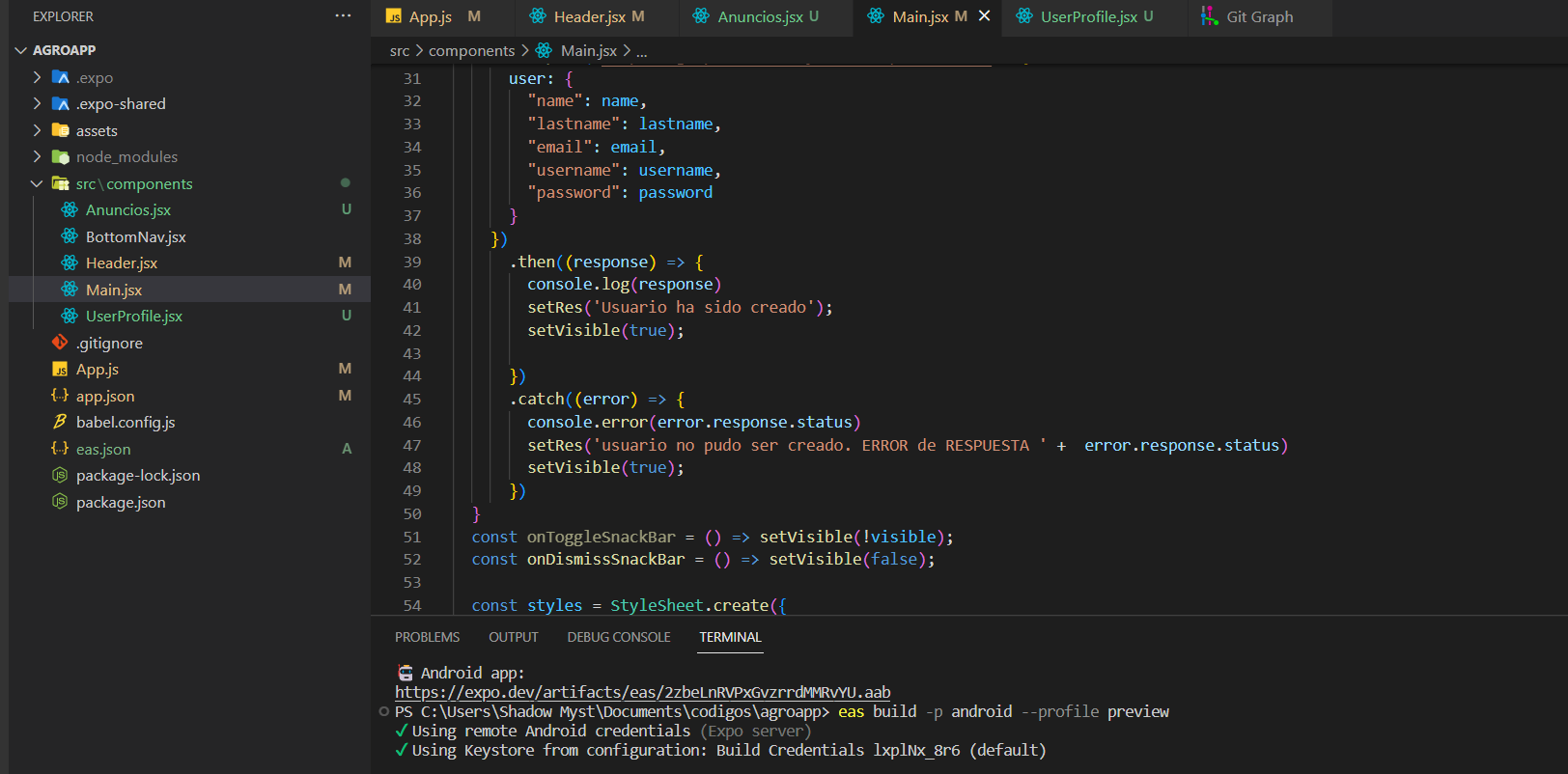Click onDismissSnackBar on line 52
1568x774 pixels.
(x=606, y=559)
